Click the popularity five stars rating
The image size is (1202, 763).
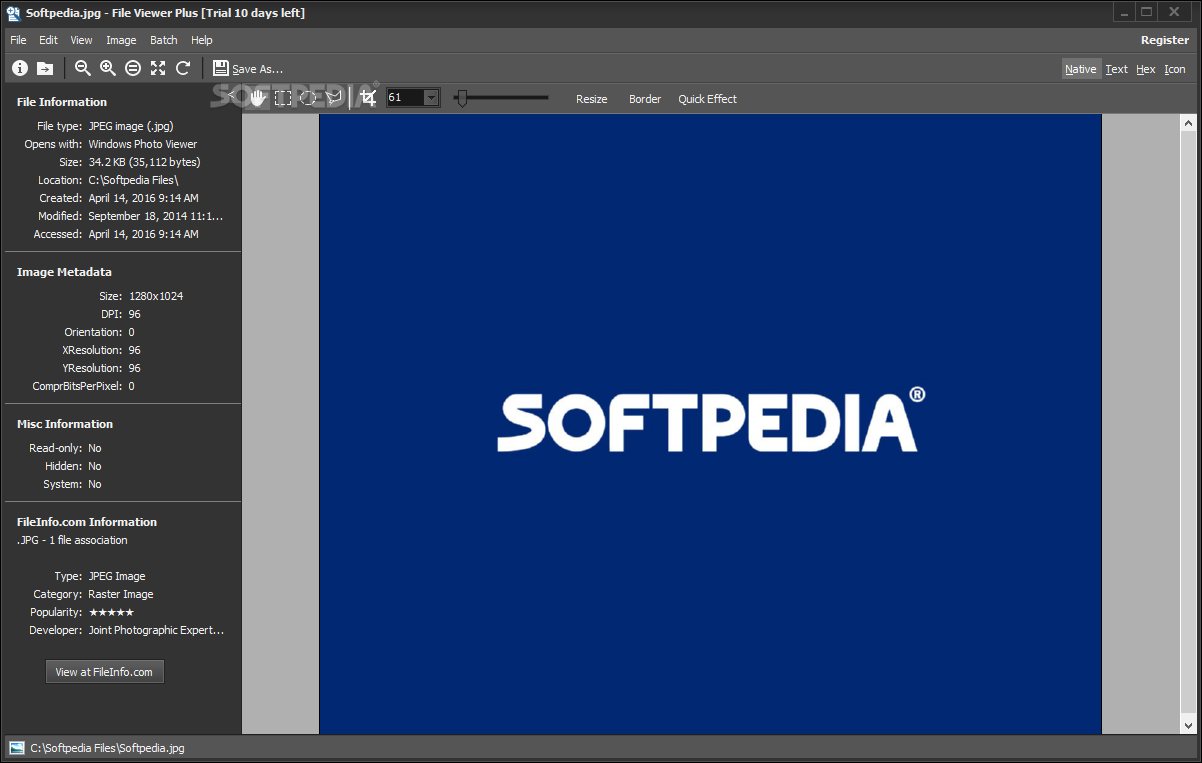click(111, 612)
